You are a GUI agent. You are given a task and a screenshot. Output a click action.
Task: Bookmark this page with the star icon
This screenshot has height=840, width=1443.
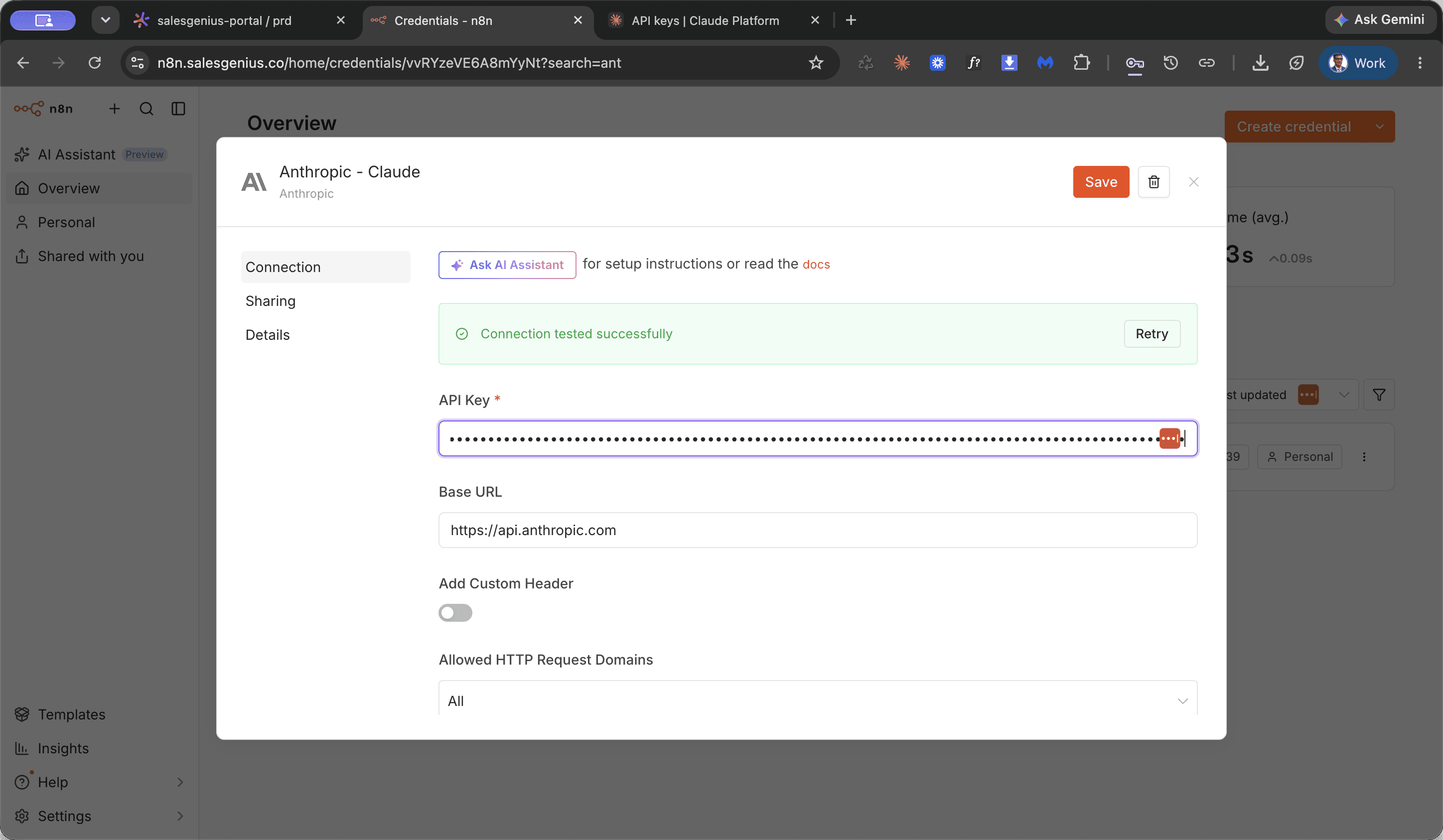click(816, 62)
